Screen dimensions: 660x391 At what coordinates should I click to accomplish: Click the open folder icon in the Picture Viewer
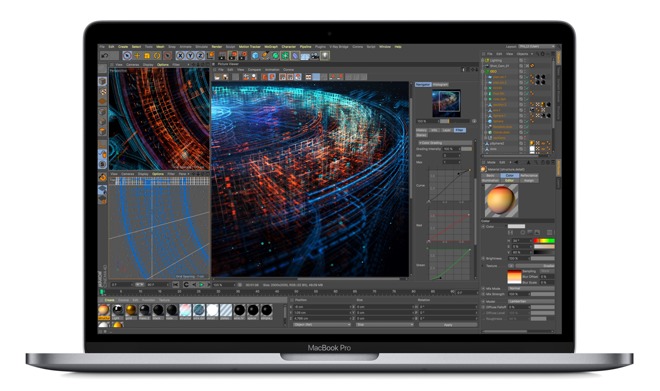click(x=217, y=77)
